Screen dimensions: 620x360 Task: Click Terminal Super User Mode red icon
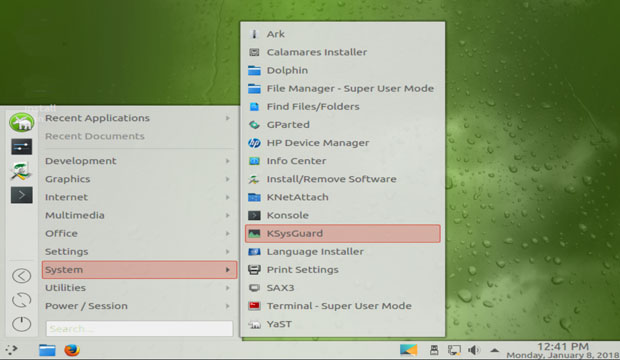pos(254,306)
